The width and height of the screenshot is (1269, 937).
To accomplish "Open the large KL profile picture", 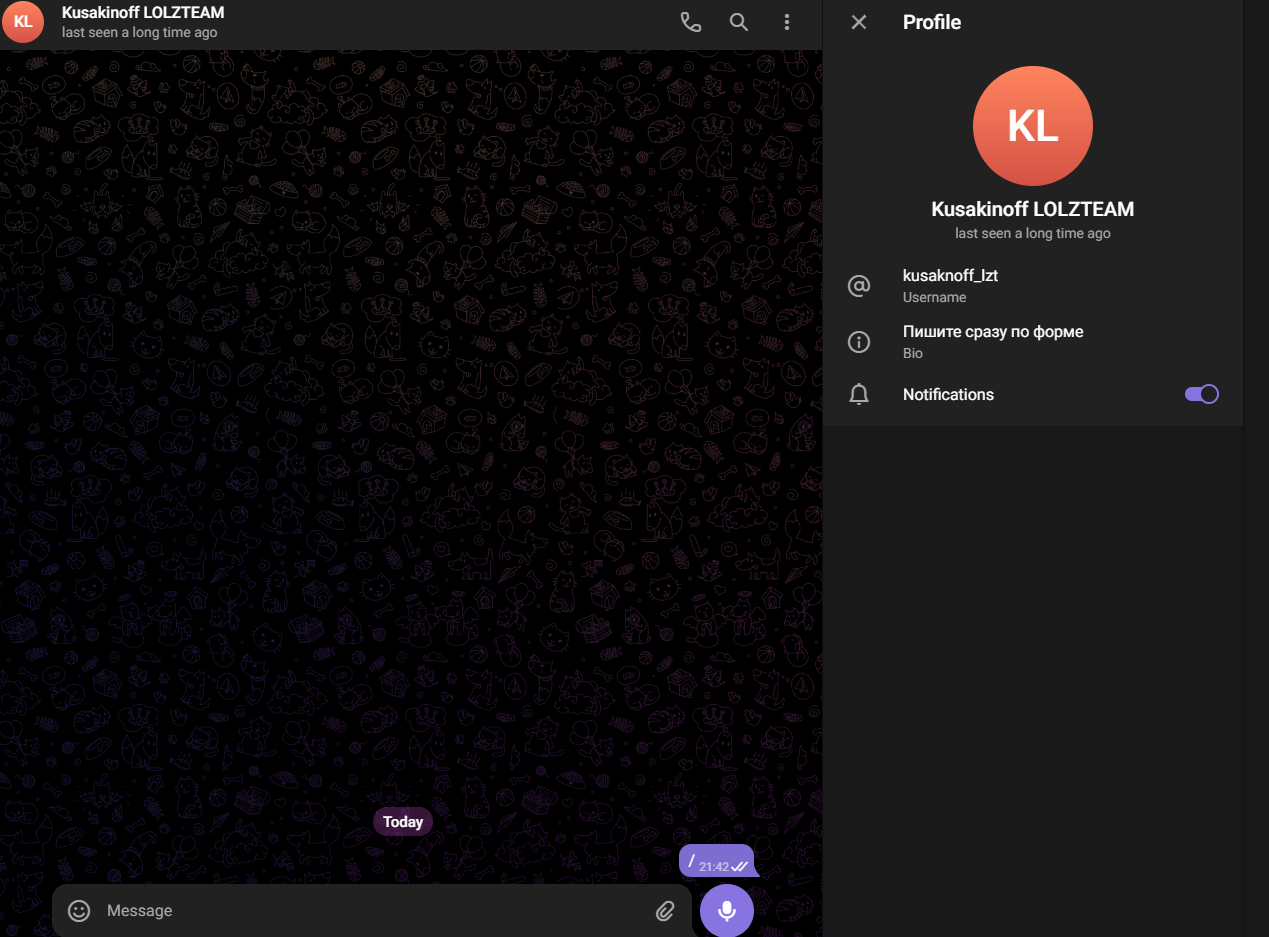I will click(1033, 126).
